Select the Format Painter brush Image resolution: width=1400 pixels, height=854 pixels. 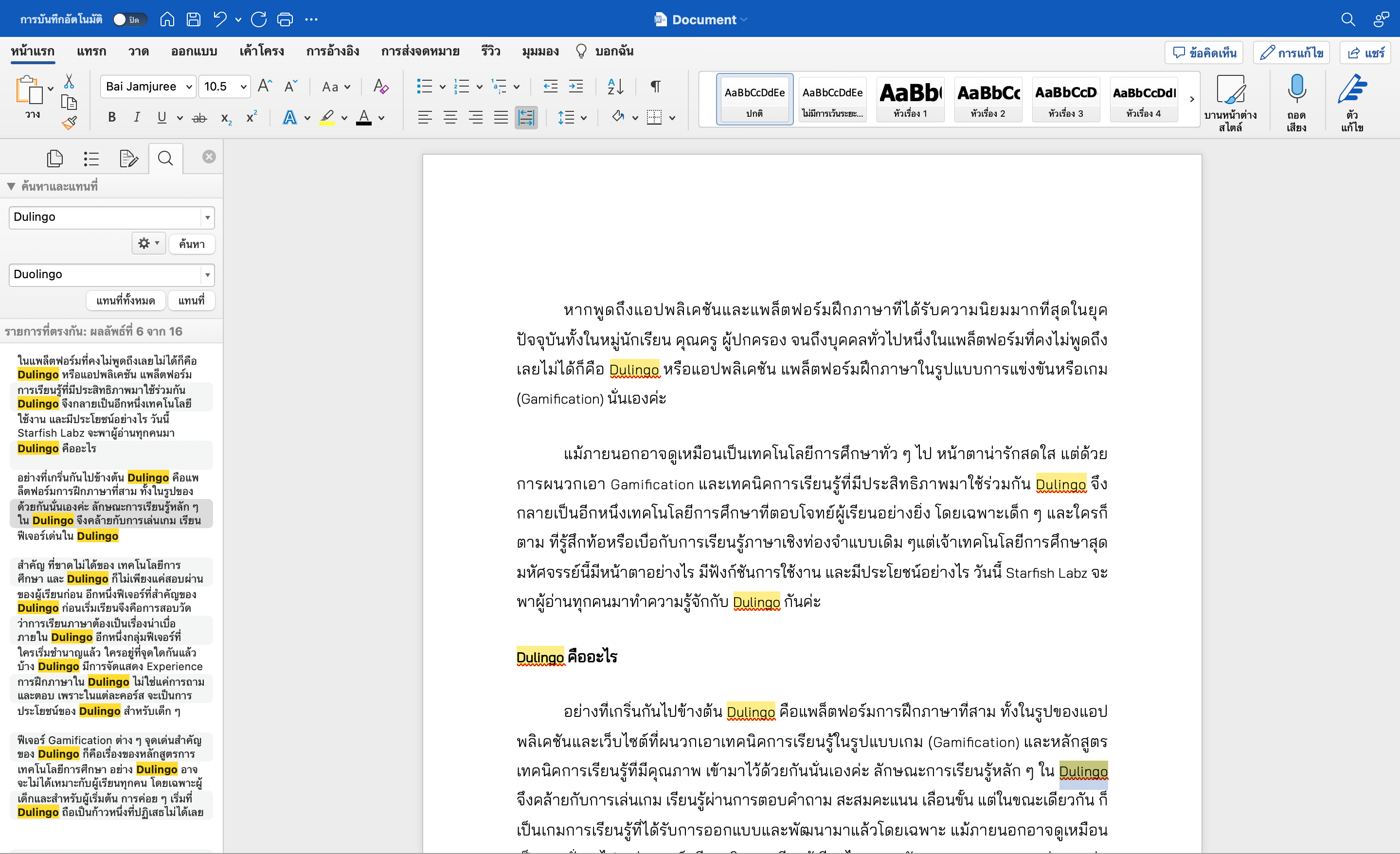(x=69, y=123)
